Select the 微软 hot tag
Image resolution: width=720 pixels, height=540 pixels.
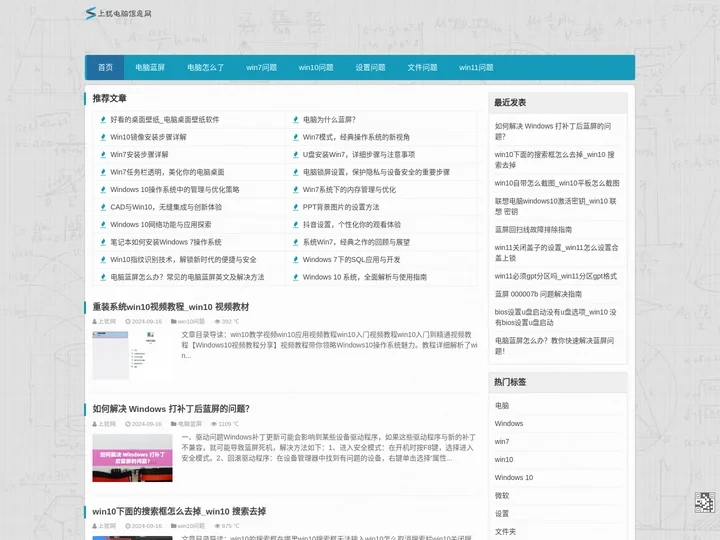(502, 495)
